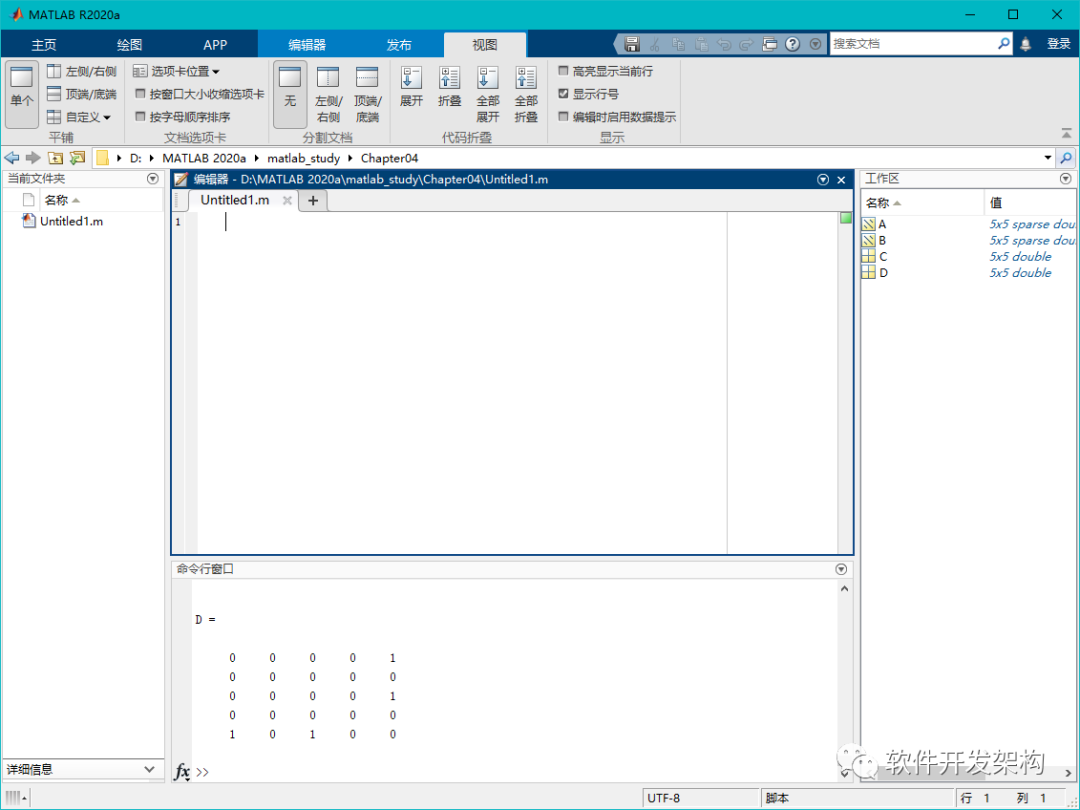Switch to the APP tab
Image resolution: width=1080 pixels, height=810 pixels.
[x=215, y=45]
